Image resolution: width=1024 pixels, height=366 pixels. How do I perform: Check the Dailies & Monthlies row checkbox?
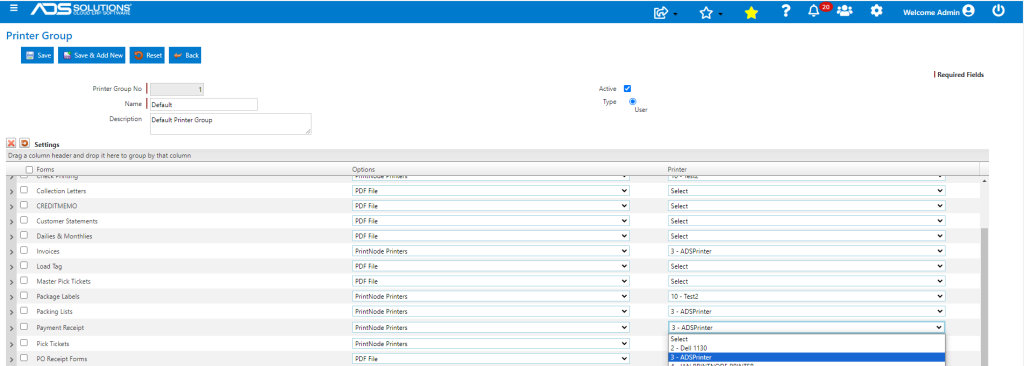coord(24,235)
